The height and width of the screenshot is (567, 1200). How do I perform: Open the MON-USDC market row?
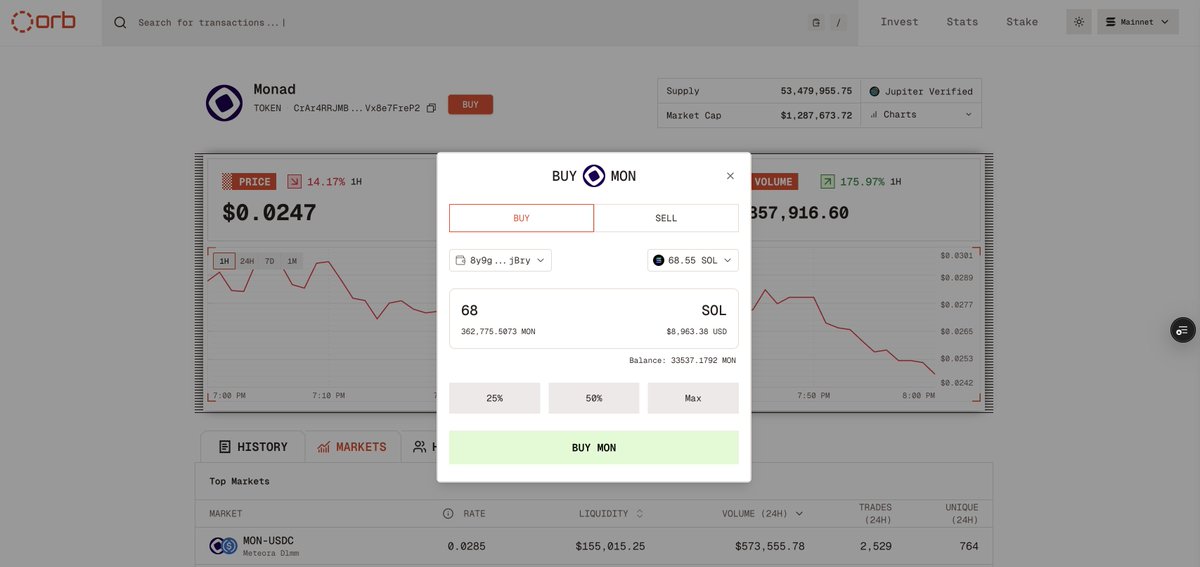(594, 547)
